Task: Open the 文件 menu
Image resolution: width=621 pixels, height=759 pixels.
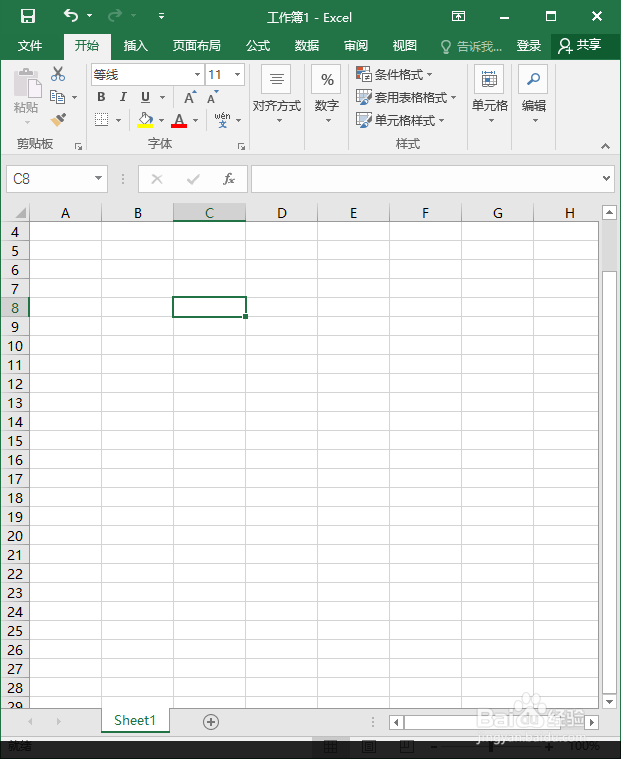Action: coord(30,46)
